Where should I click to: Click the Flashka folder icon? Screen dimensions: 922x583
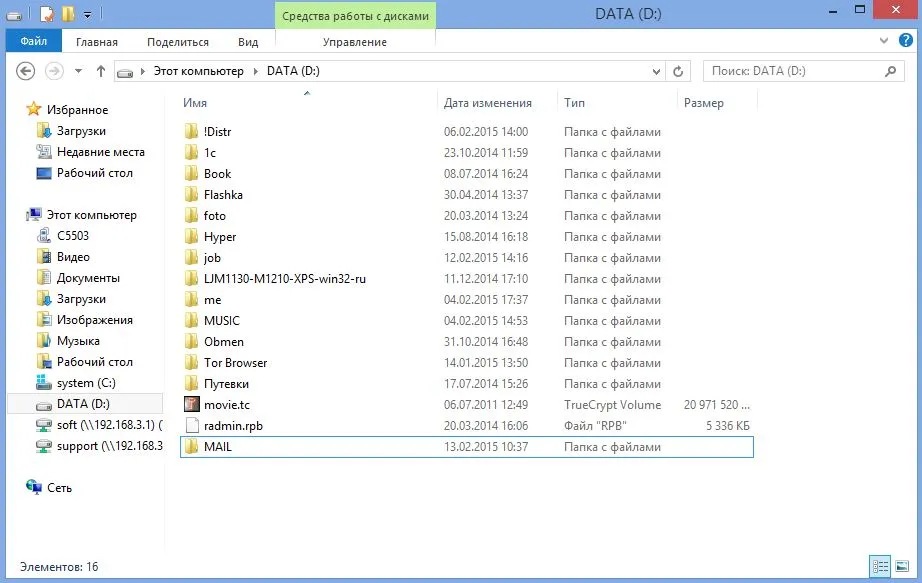191,195
